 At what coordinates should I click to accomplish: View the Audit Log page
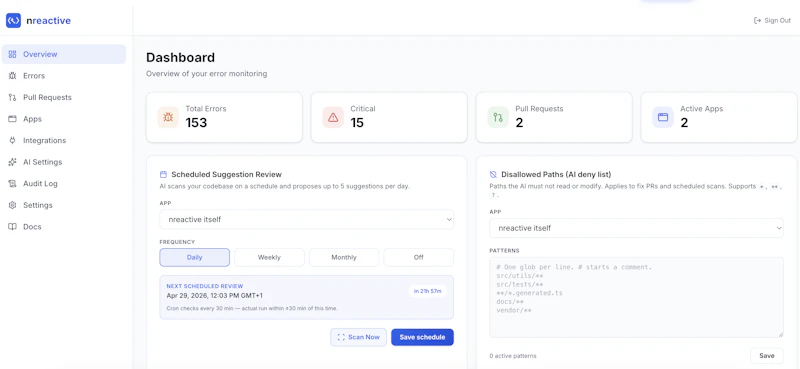click(x=64, y=184)
